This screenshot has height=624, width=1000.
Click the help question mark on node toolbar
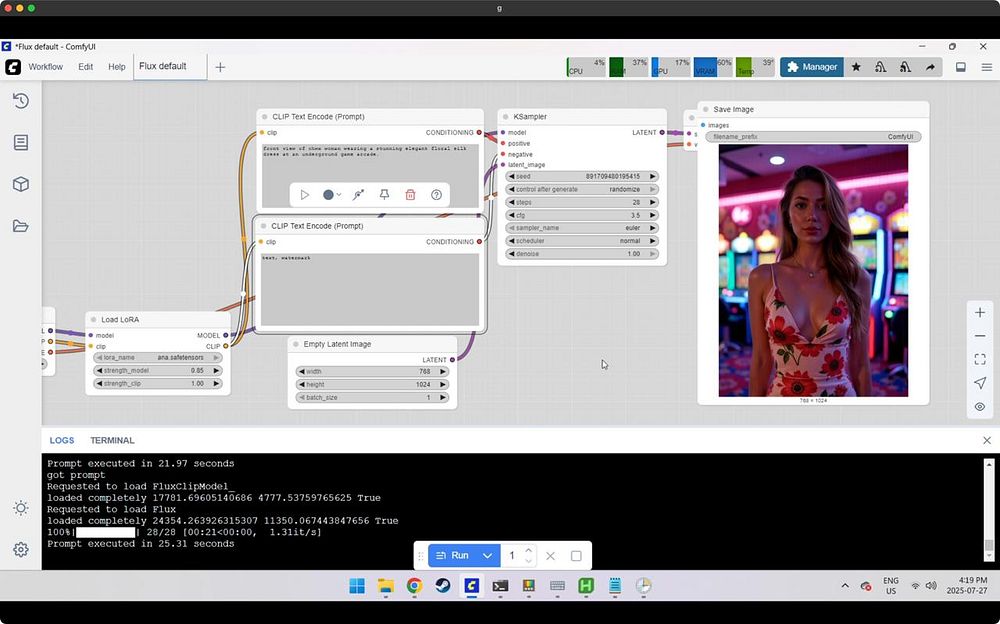pyautogui.click(x=436, y=195)
